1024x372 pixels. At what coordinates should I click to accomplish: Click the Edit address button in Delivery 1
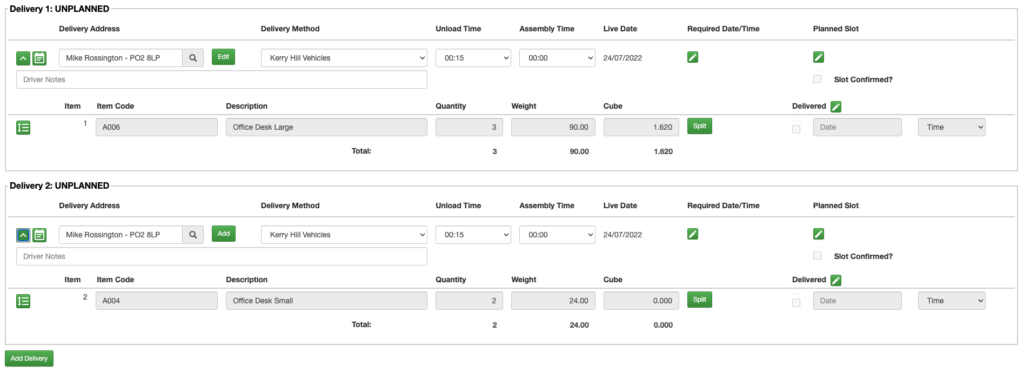(x=223, y=57)
